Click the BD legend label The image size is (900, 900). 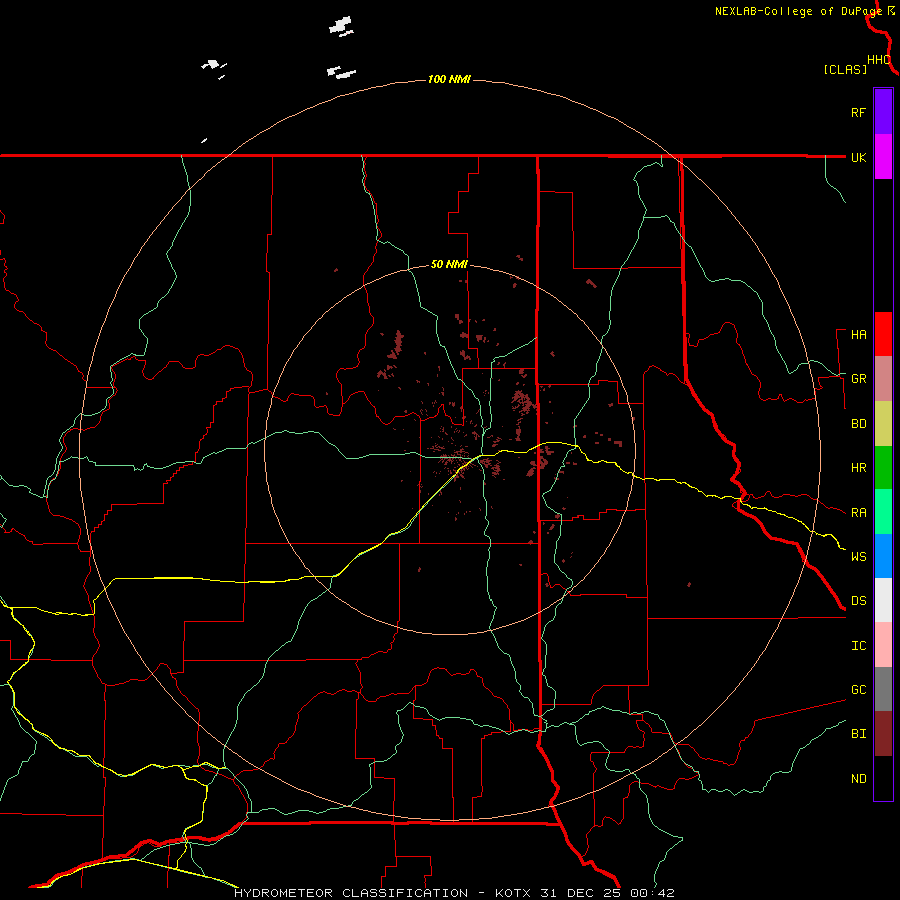click(x=858, y=424)
